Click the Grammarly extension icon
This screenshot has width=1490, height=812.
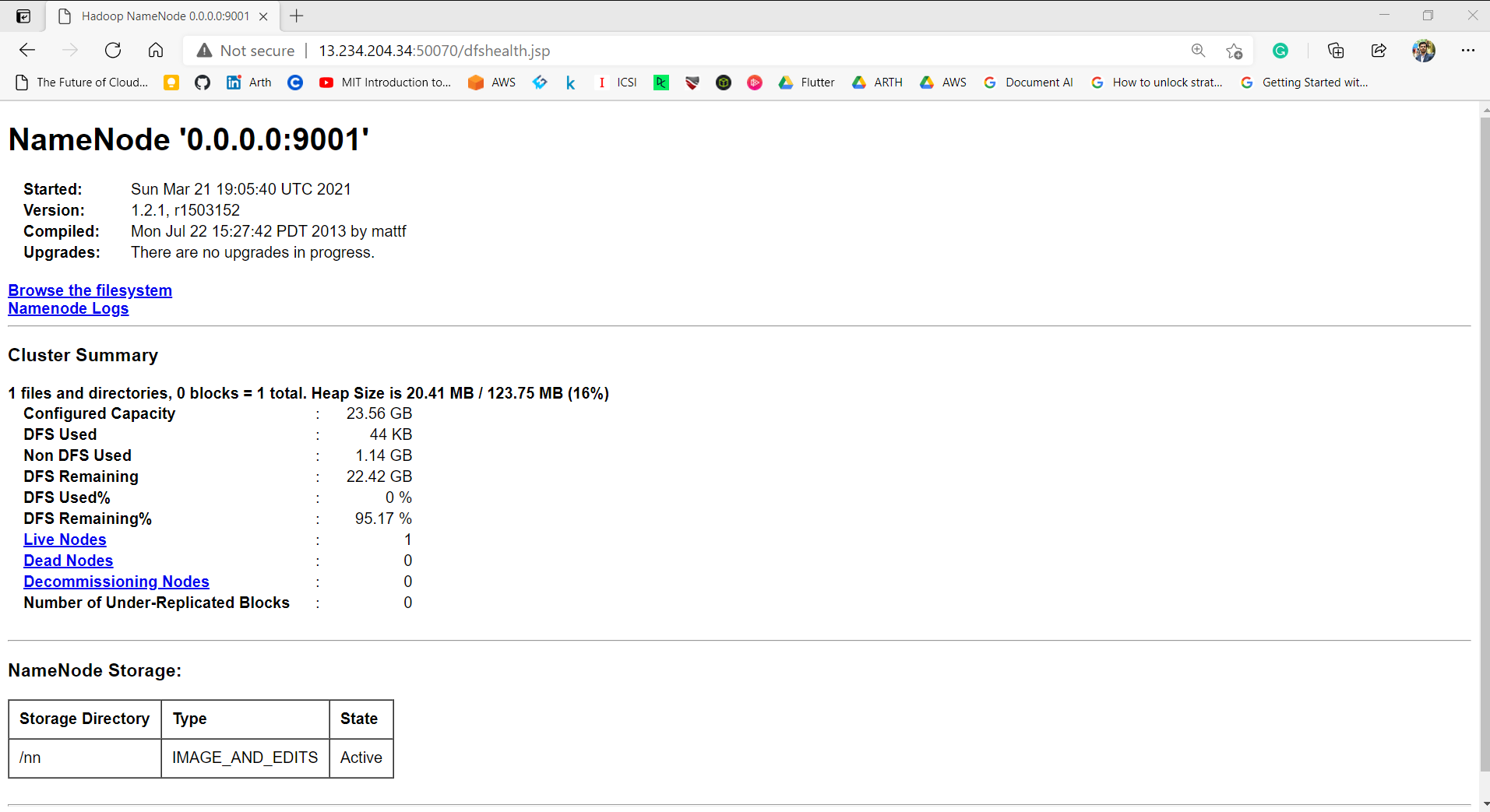coord(1280,50)
